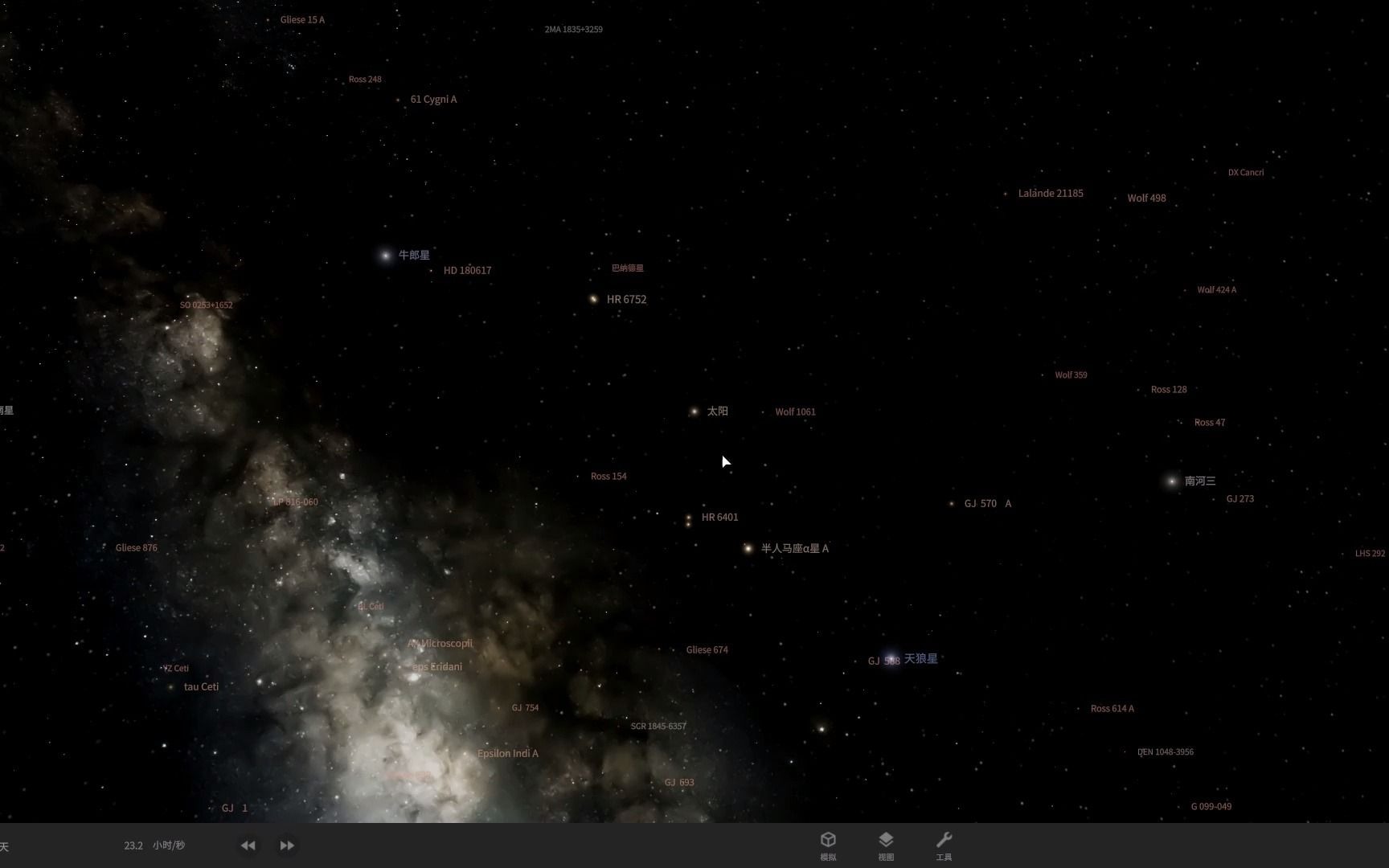Click the AX Microscopii label
1389x868 pixels.
pos(440,644)
